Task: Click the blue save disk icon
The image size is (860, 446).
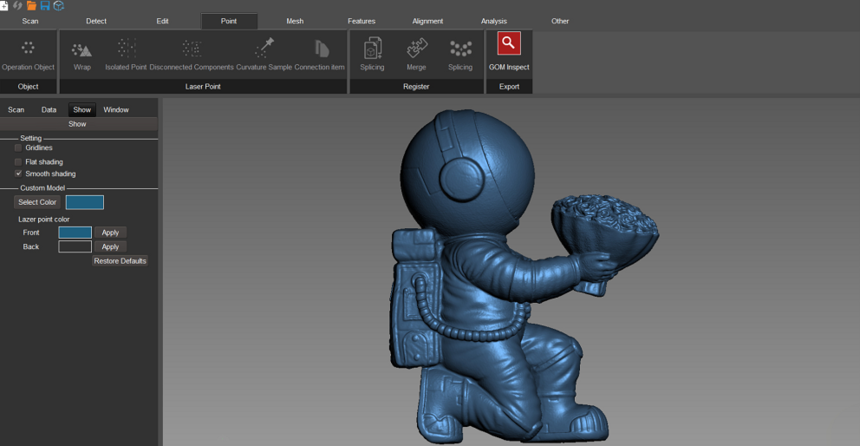Action: click(x=45, y=5)
